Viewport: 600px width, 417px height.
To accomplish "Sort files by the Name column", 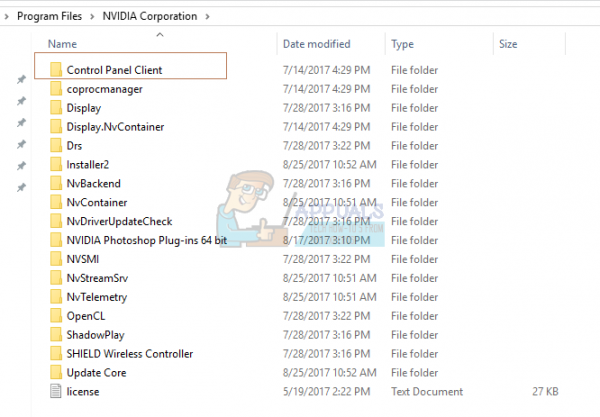I will [x=62, y=44].
